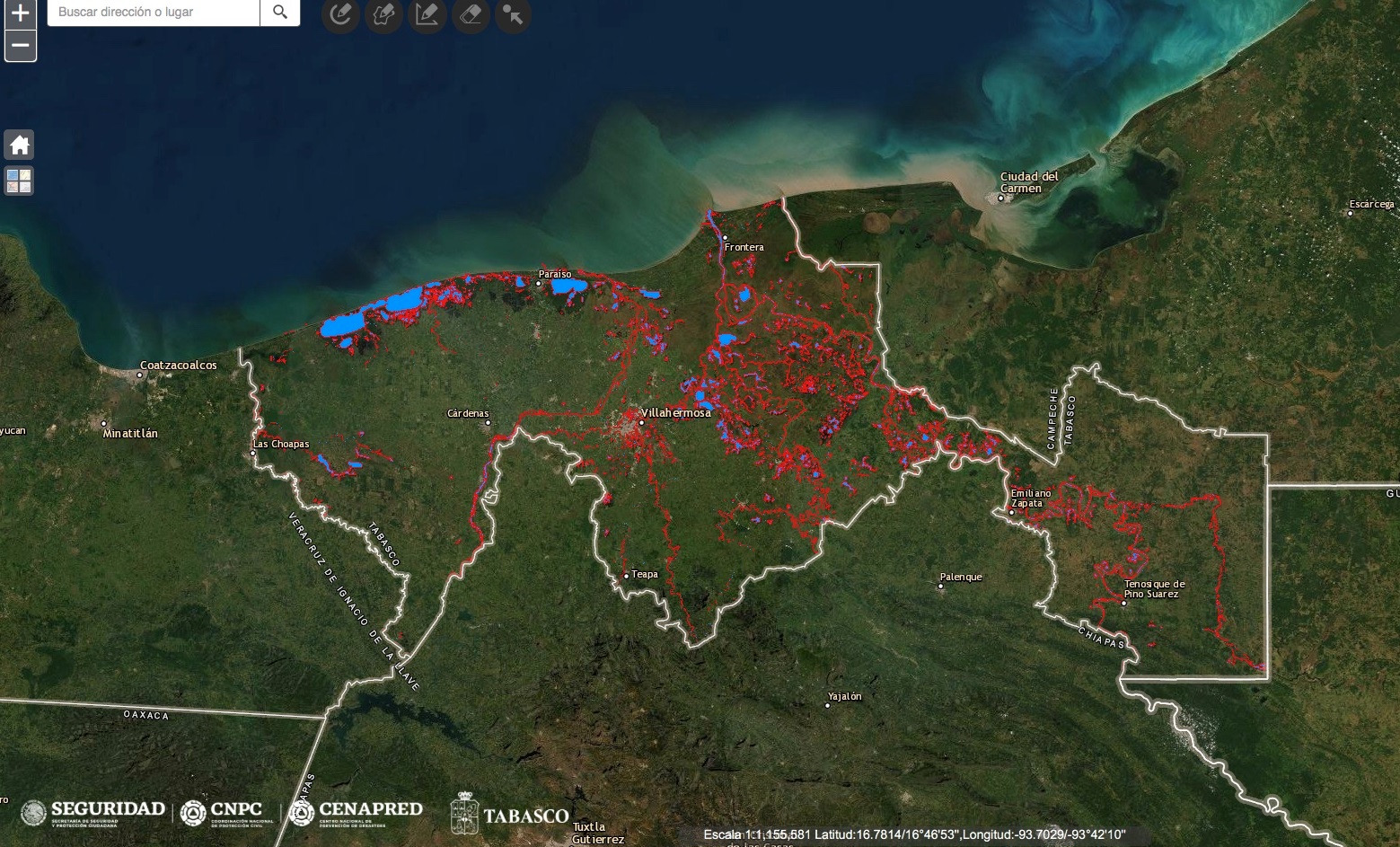Screen dimensions: 1400x847
Task: Click the Ciudad del Carmen map label
Action: pos(1029,182)
